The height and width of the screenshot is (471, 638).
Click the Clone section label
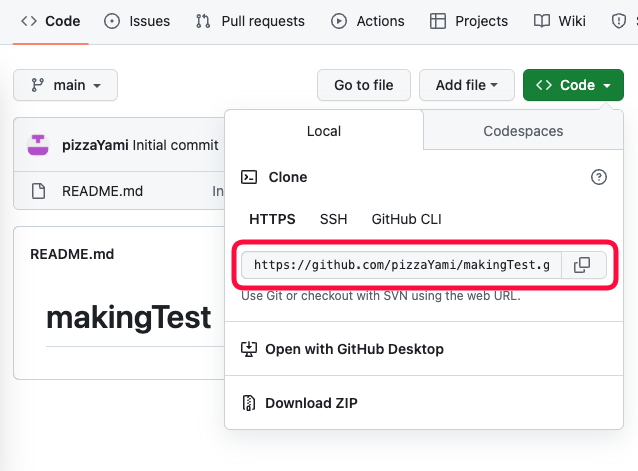pos(288,177)
